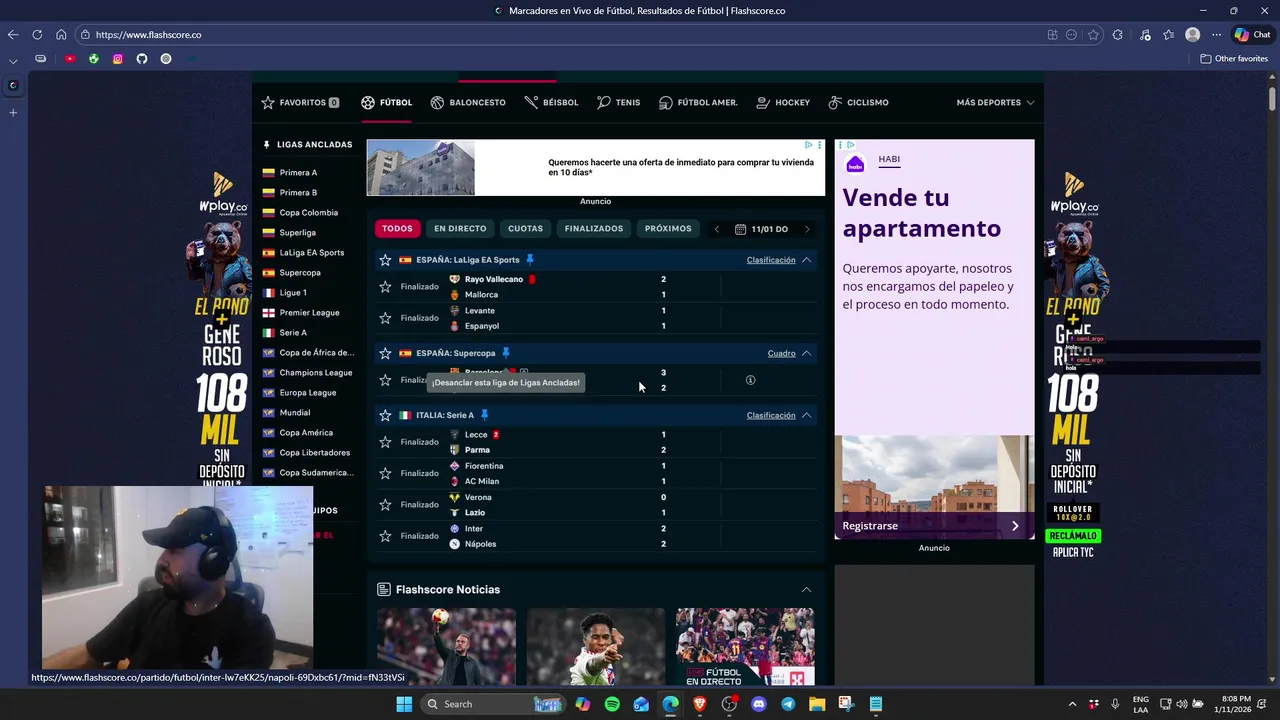Open Telegram from the taskbar
1280x720 pixels.
tap(788, 704)
